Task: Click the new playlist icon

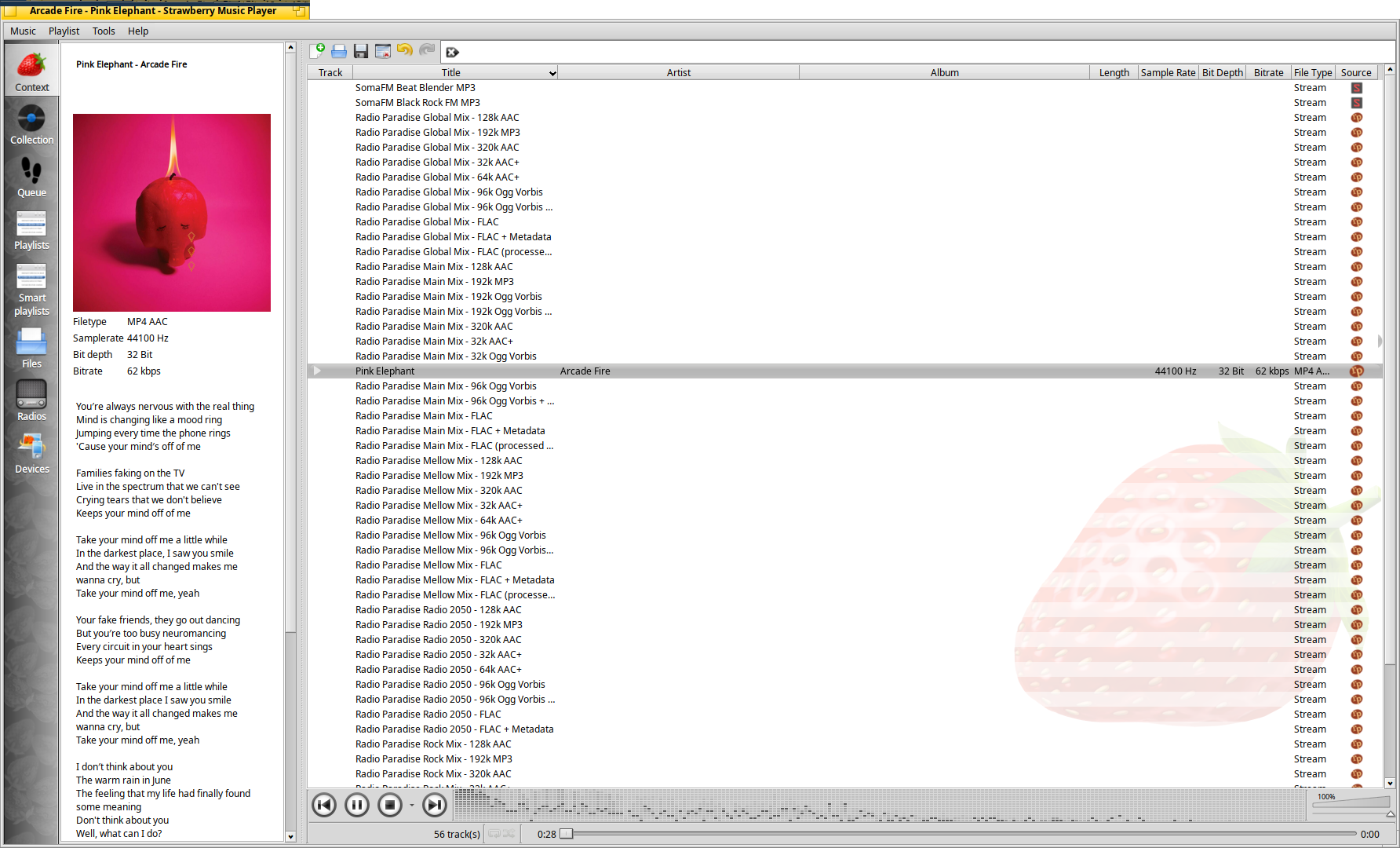Action: pyautogui.click(x=317, y=51)
